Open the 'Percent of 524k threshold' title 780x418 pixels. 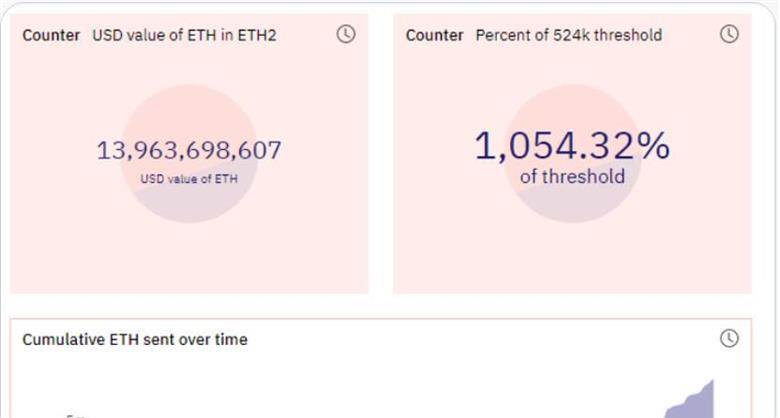(x=569, y=35)
